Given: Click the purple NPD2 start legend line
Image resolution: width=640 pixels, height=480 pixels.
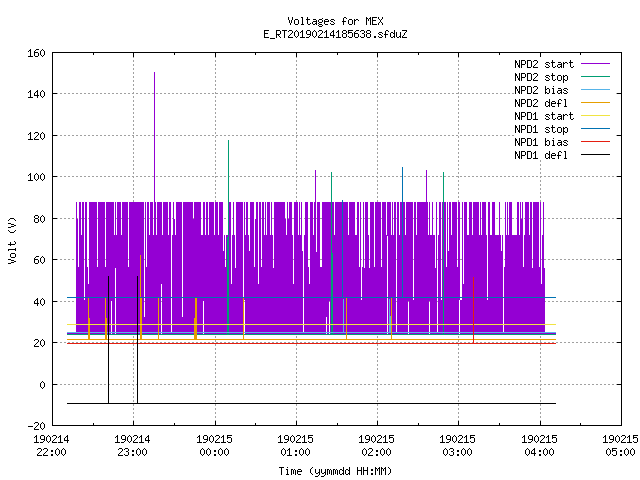Looking at the screenshot, I should pos(595,64).
